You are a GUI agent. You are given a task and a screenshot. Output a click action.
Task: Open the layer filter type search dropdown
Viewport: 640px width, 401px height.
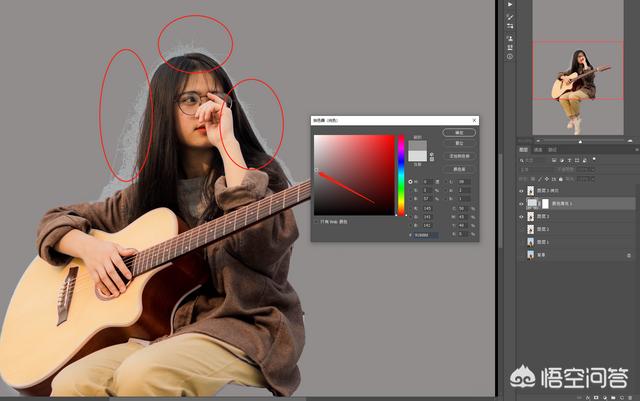tap(535, 160)
